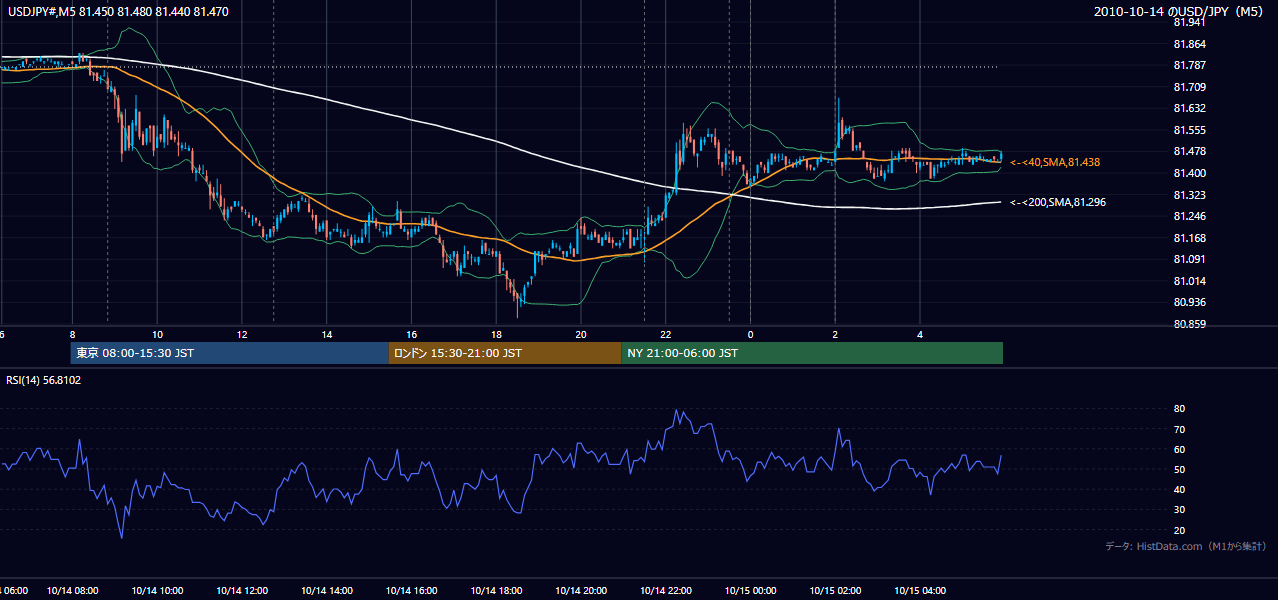This screenshot has height=600, width=1278.
Task: Click the 81.014 price axis label
Action: pyautogui.click(x=1189, y=281)
